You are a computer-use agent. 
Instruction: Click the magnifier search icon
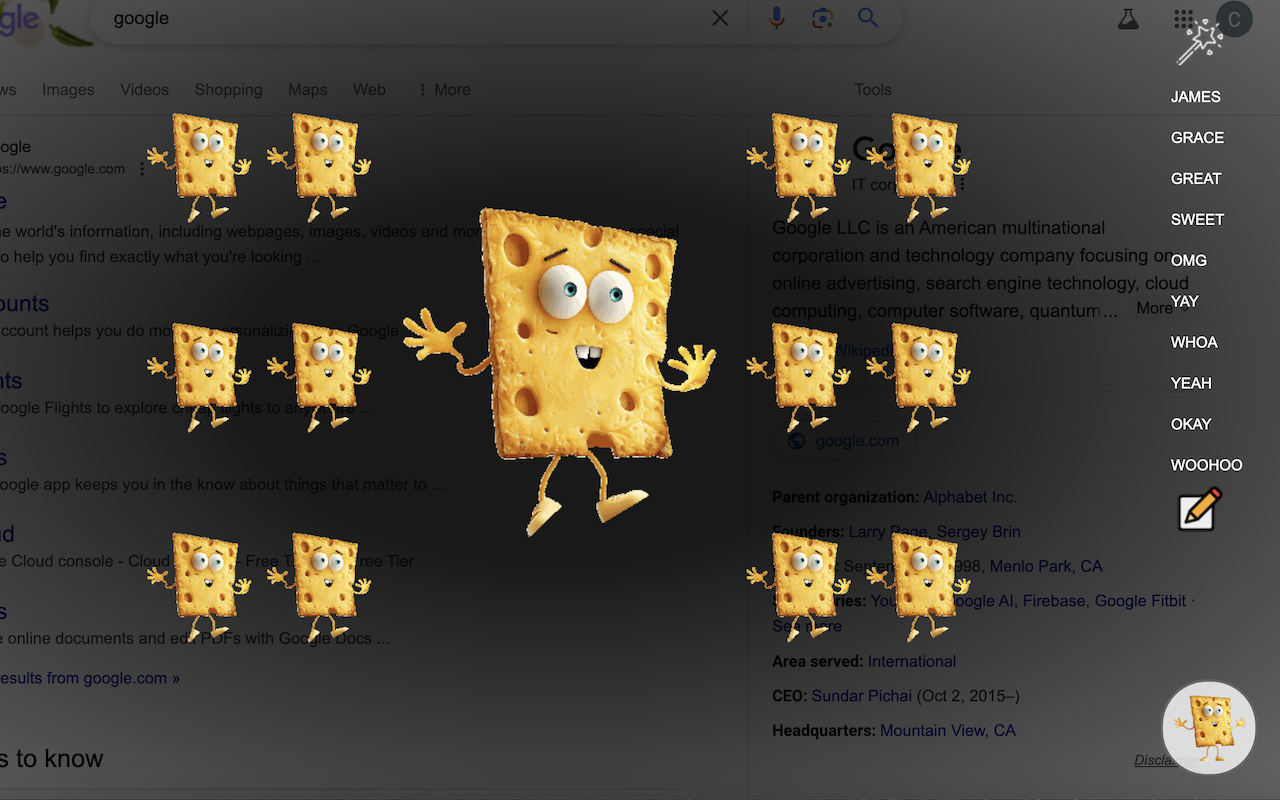point(868,18)
